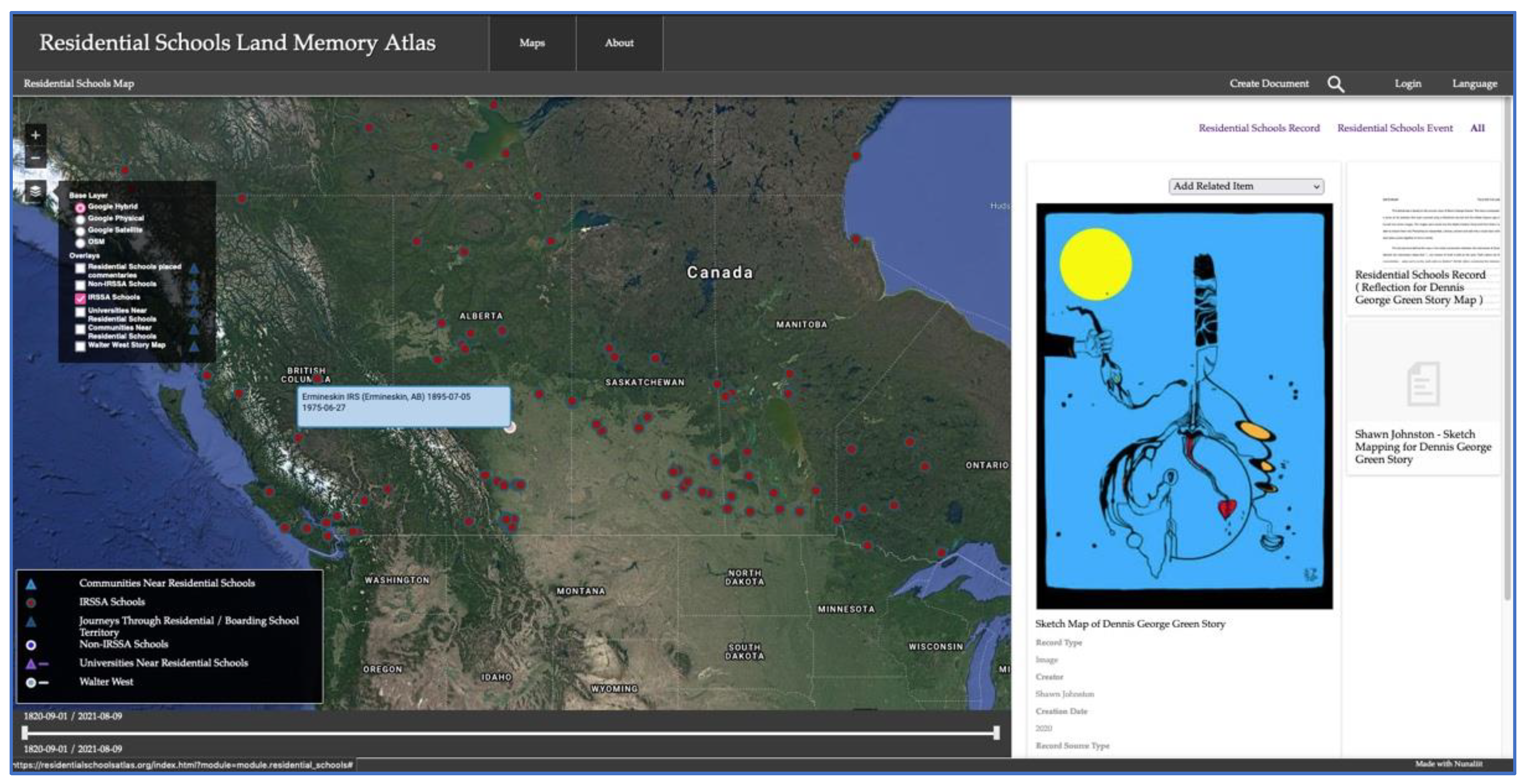Select the OSM base layer

click(80, 243)
